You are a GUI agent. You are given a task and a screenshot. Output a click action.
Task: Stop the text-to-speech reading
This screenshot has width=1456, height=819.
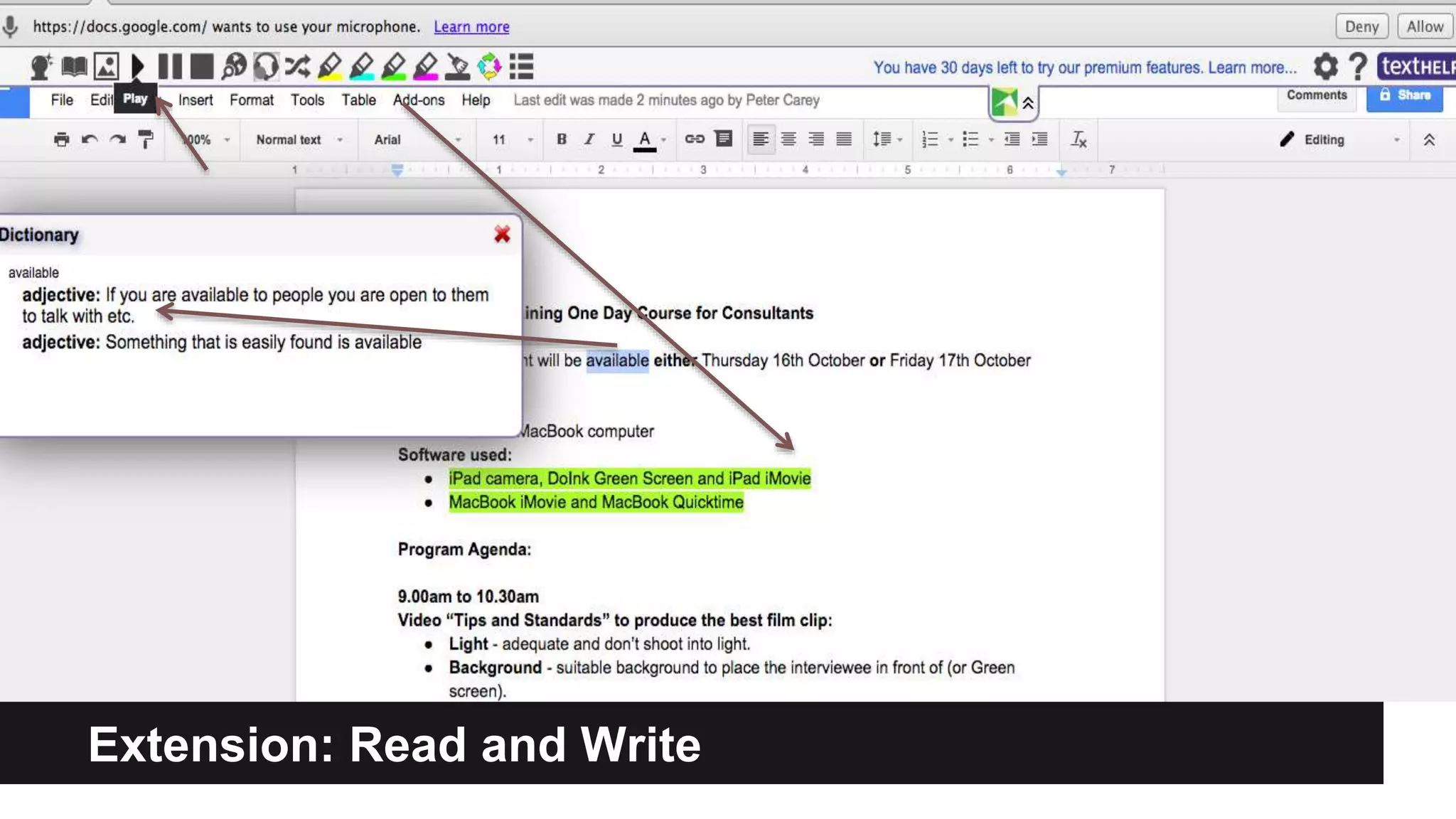(202, 67)
